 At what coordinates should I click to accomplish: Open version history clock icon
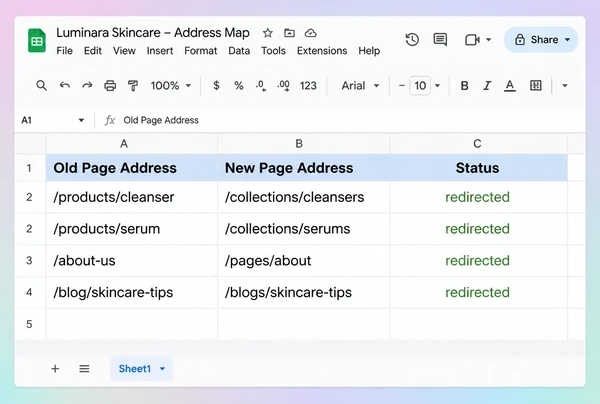pos(412,40)
